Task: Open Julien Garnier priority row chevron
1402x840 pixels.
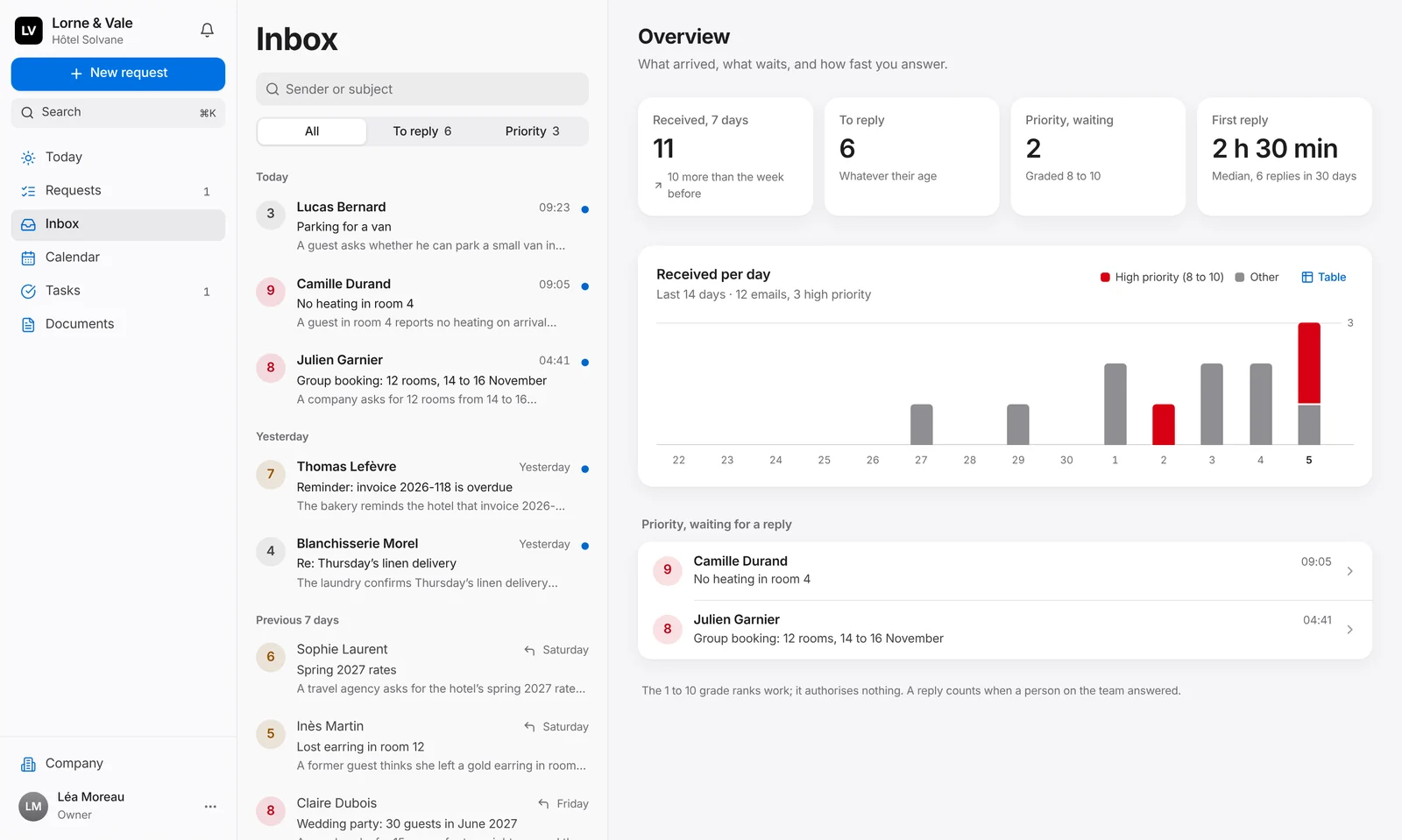Action: pyautogui.click(x=1349, y=630)
